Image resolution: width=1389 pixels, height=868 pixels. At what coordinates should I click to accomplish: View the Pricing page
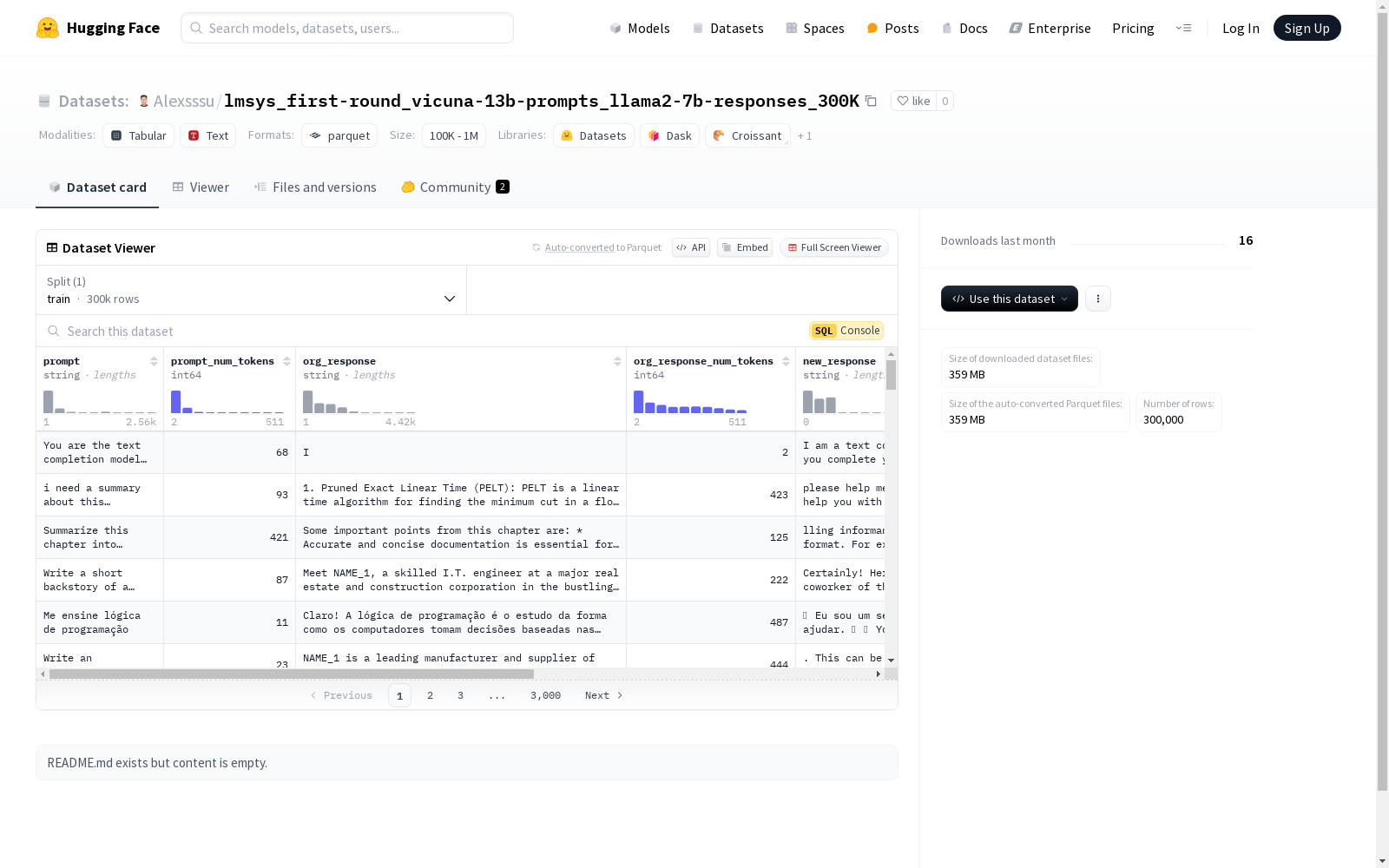1133,28
